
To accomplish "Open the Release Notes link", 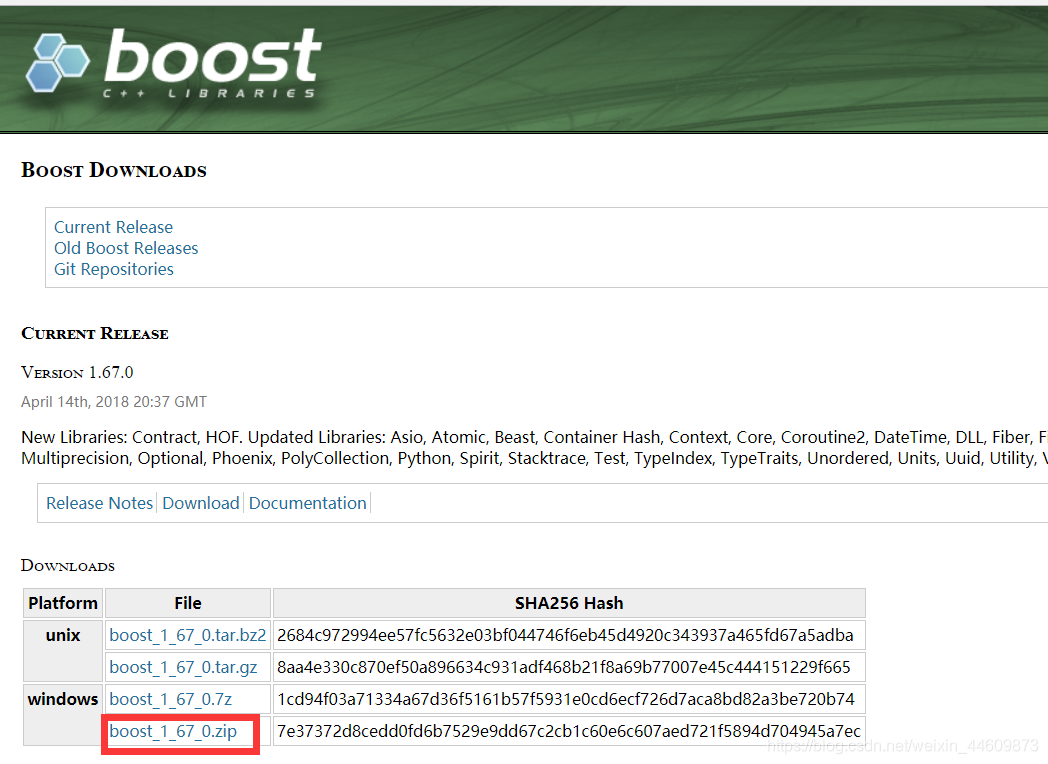I will (100, 503).
